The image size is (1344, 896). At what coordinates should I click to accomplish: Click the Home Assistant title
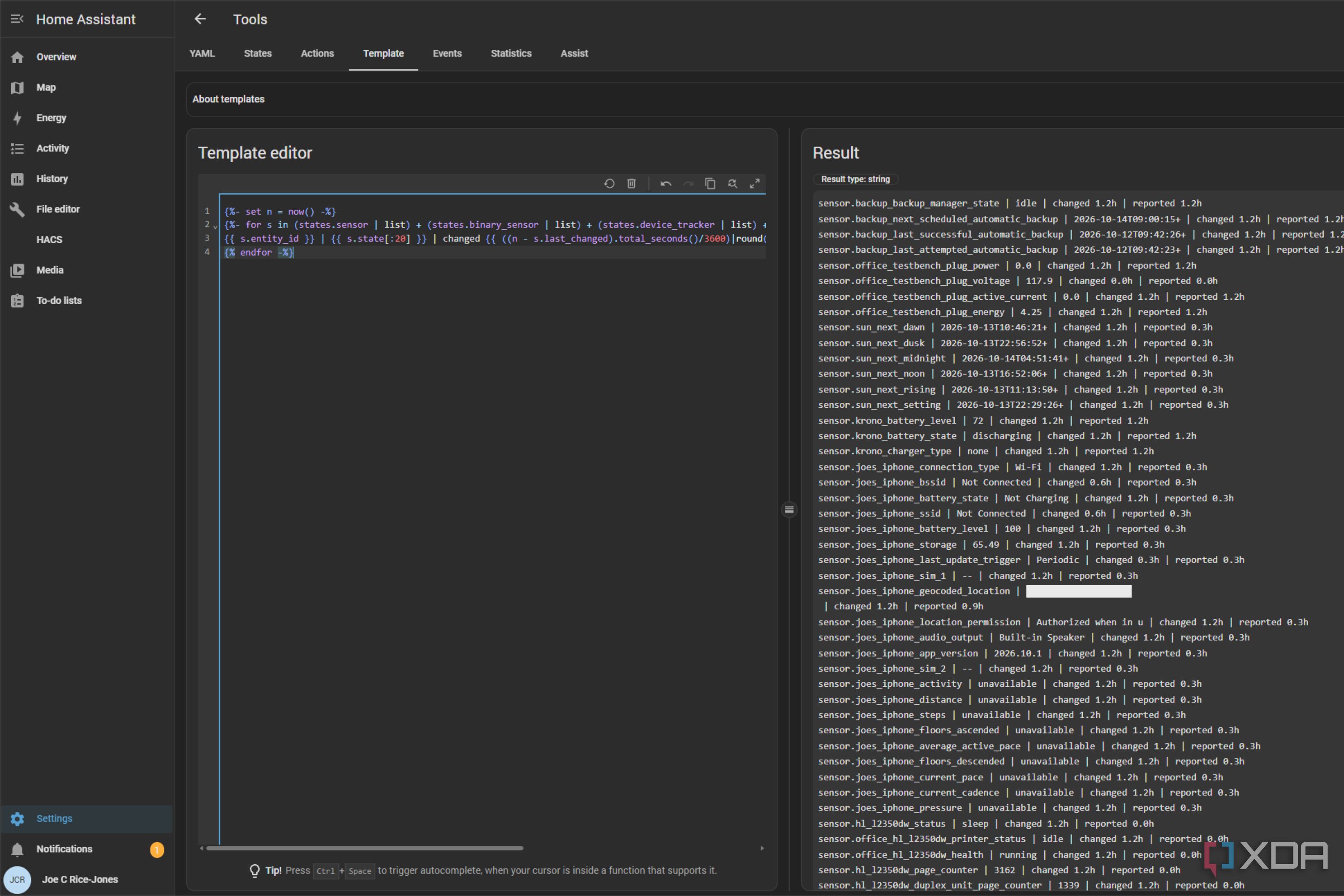(x=86, y=19)
